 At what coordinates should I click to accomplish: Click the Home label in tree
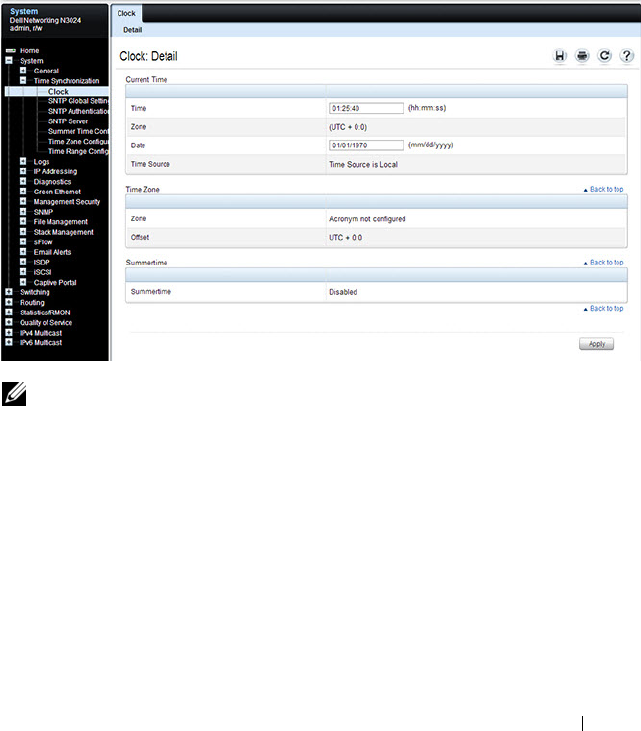tap(29, 50)
